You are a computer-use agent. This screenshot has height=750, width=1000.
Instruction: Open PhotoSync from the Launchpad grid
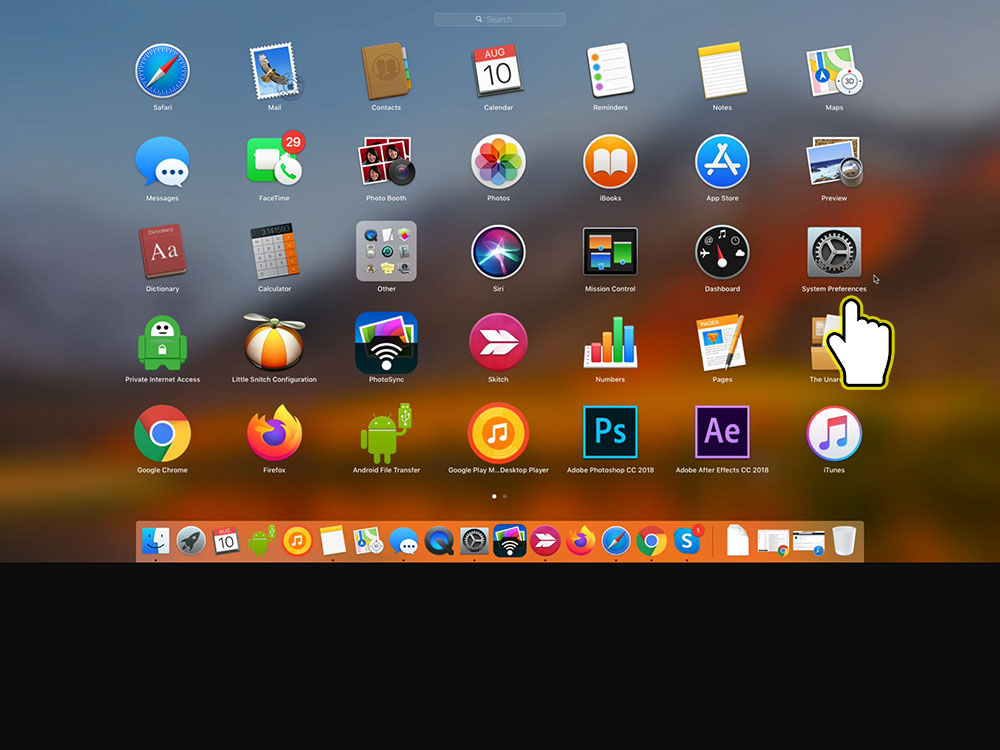click(x=386, y=342)
